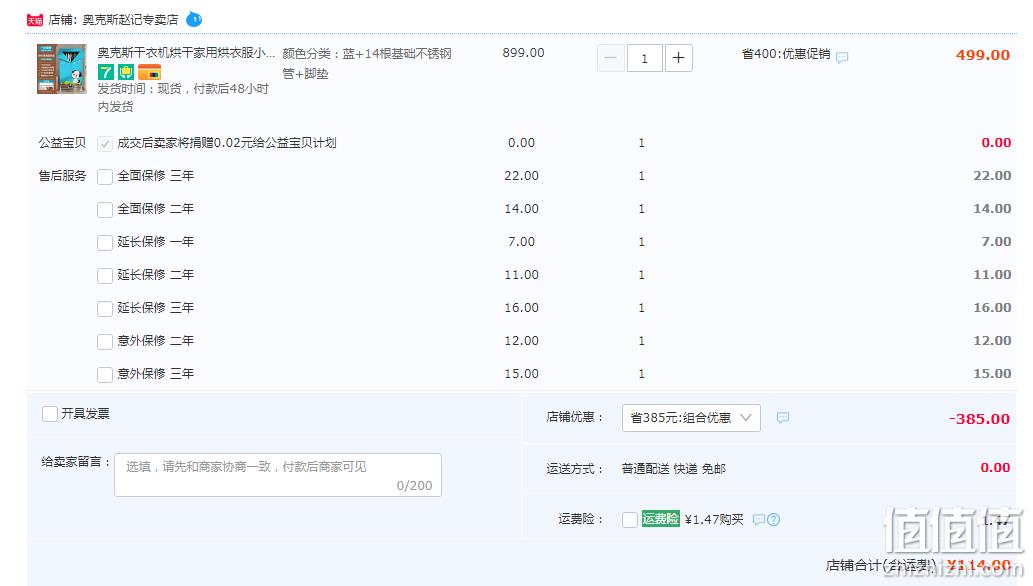Click the red 499.00 subtotal
The width and height of the screenshot is (1033, 586).
coord(983,55)
